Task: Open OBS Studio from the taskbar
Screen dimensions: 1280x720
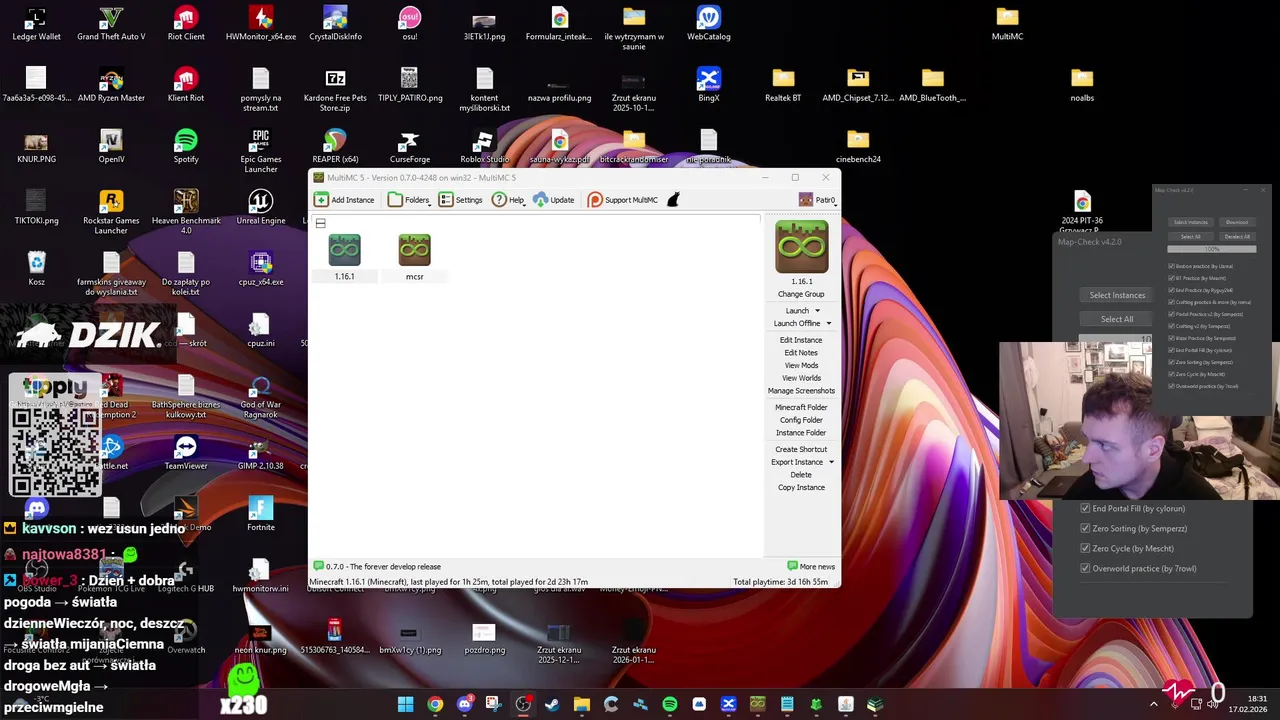Action: (523, 704)
